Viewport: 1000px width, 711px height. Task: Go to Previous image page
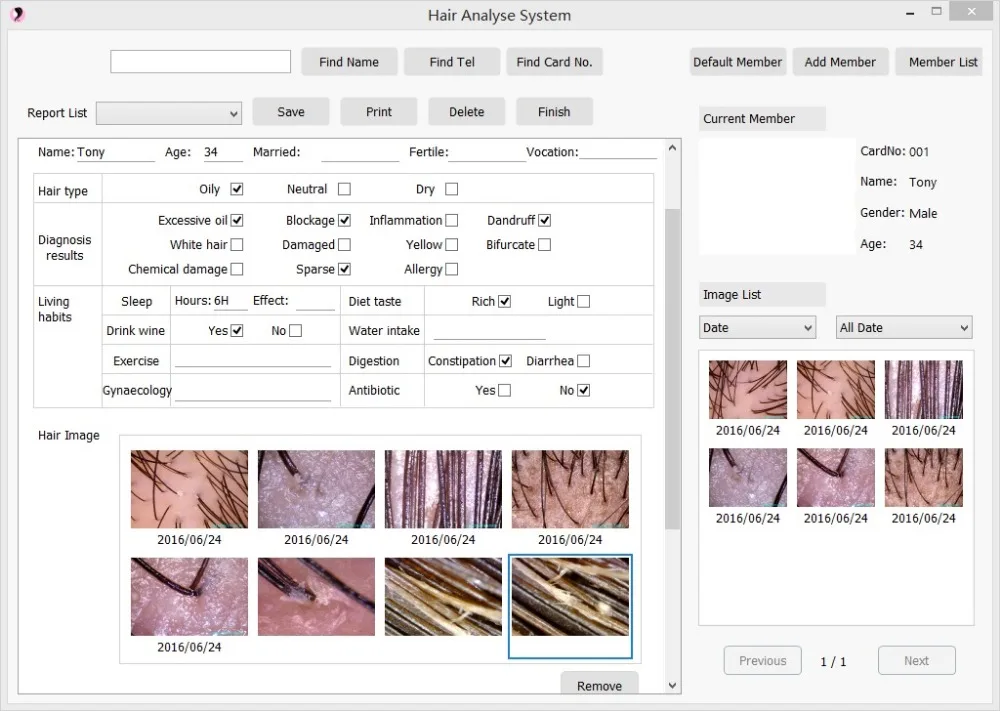point(763,661)
